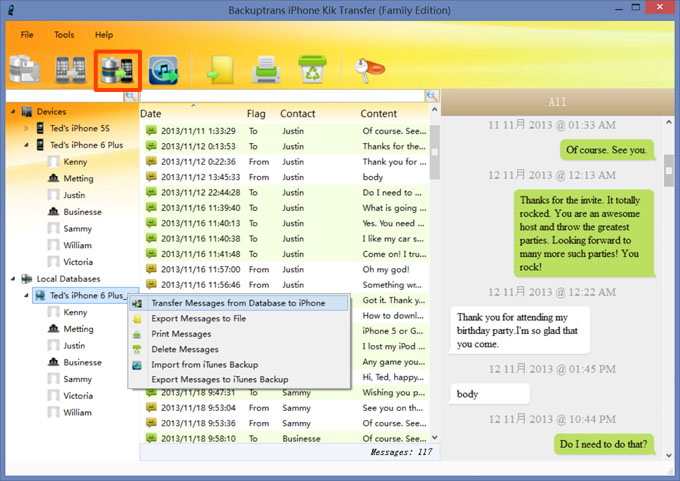680x481 pixels.
Task: Collapse the Local Databases node
Action: [x=13, y=278]
